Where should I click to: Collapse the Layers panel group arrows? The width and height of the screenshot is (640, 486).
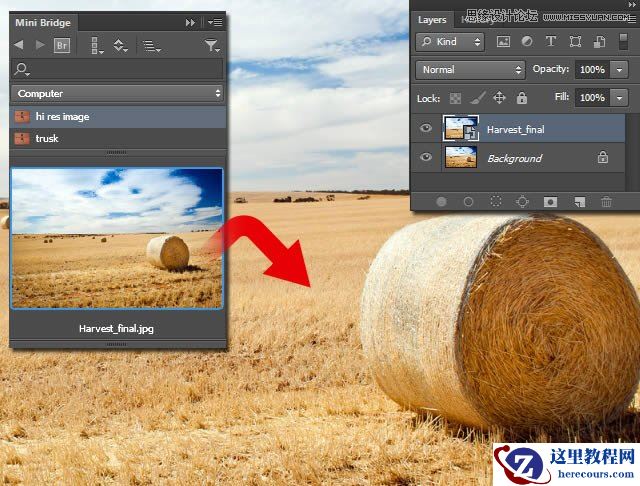(x=632, y=4)
